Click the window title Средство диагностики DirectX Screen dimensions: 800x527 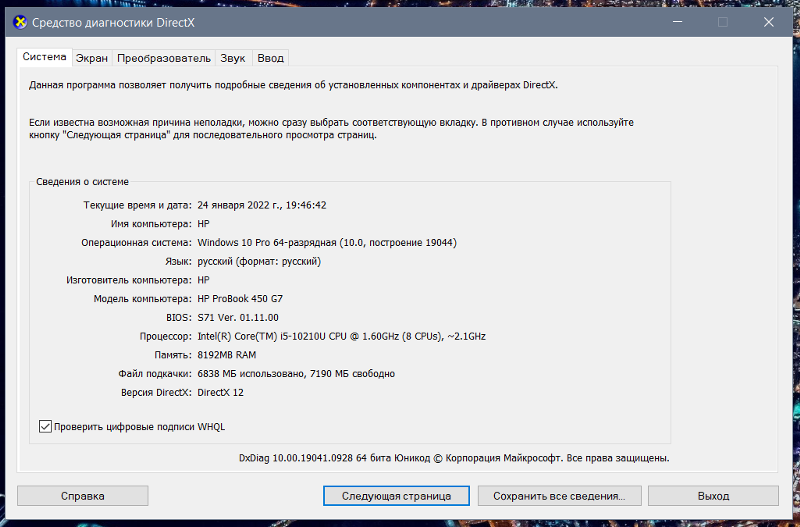tap(113, 22)
